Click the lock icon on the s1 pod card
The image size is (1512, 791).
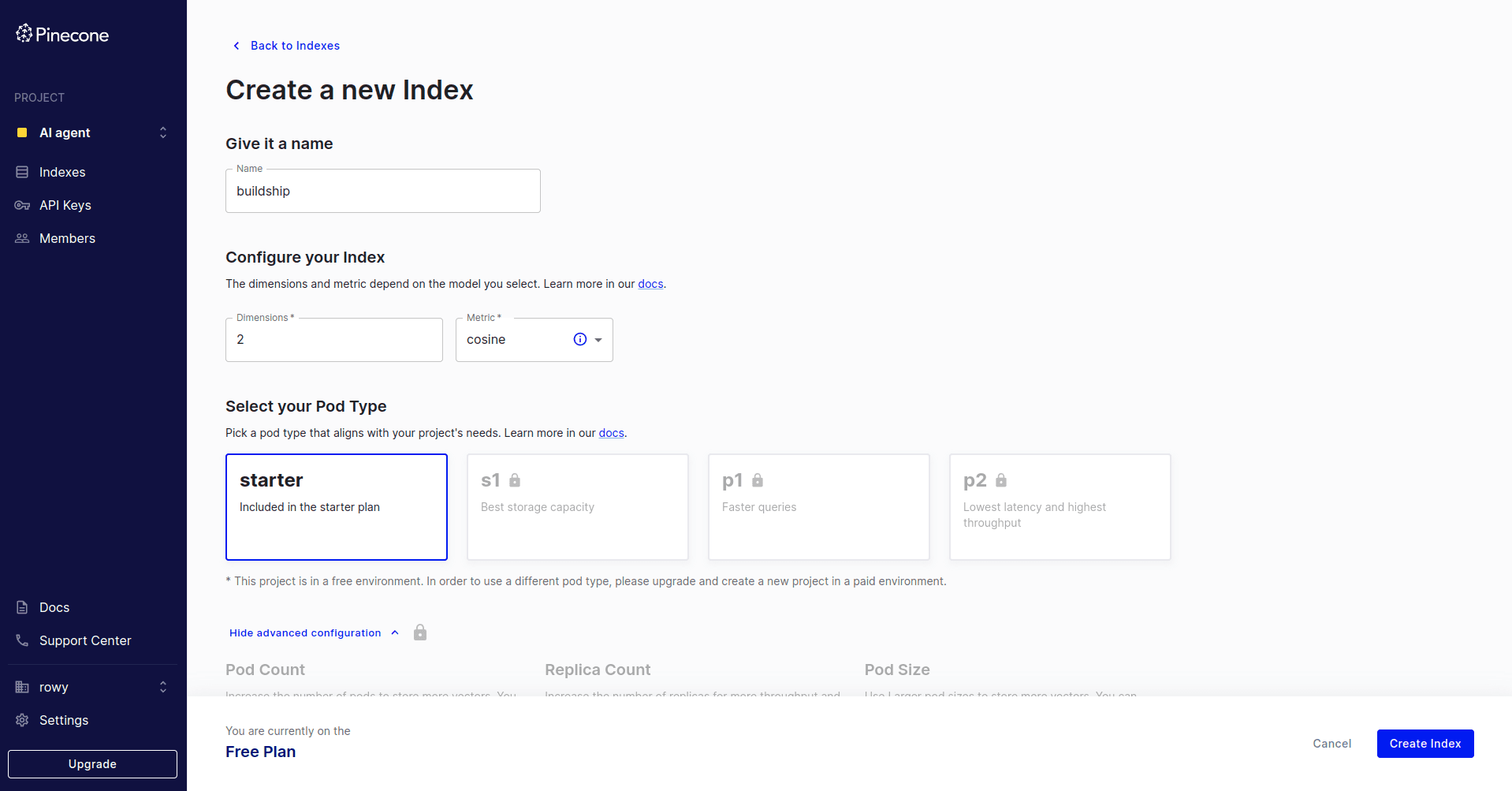516,479
